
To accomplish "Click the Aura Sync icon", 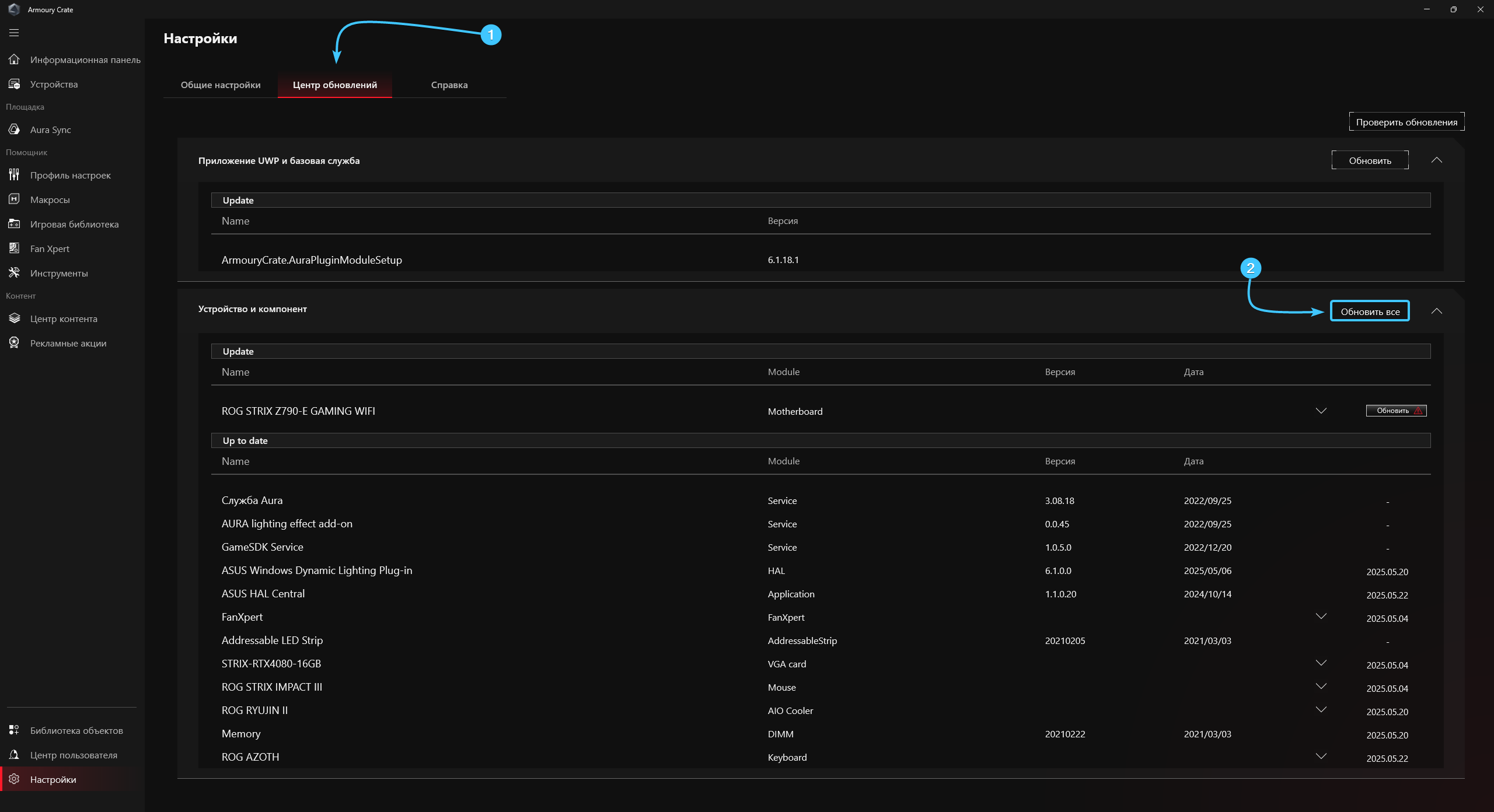I will pos(14,129).
